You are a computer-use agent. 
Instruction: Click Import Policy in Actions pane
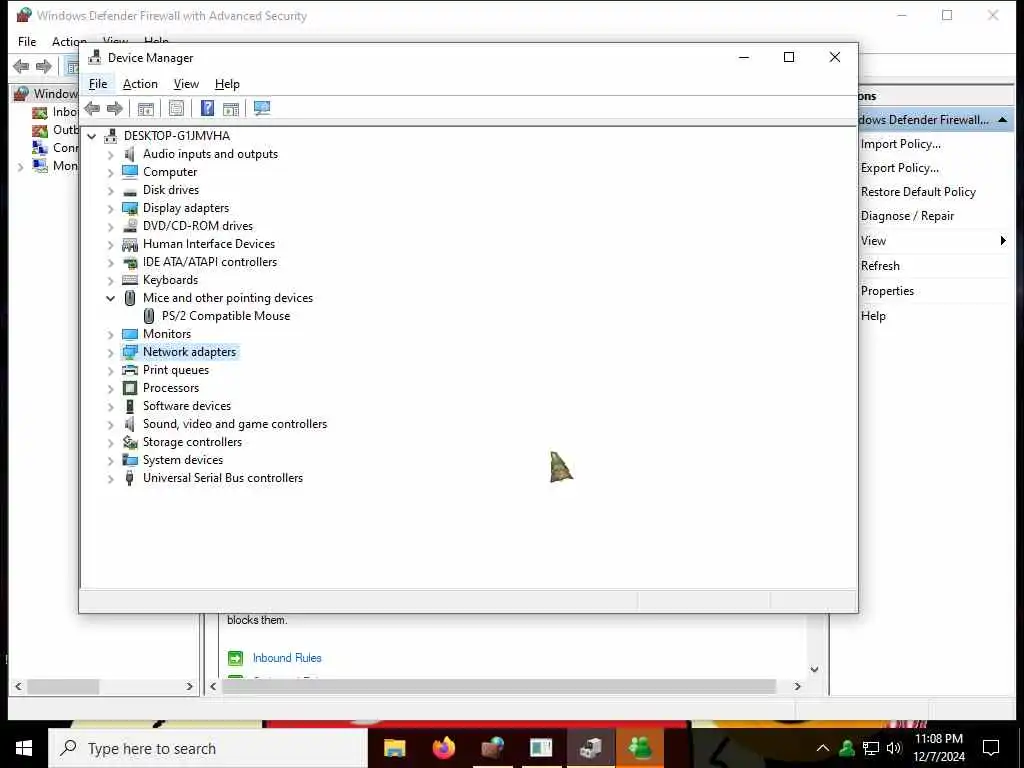tap(901, 144)
